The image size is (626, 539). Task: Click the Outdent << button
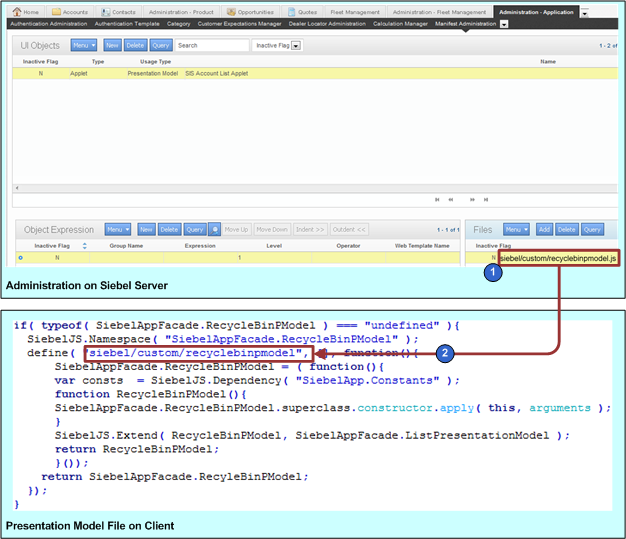(x=349, y=230)
